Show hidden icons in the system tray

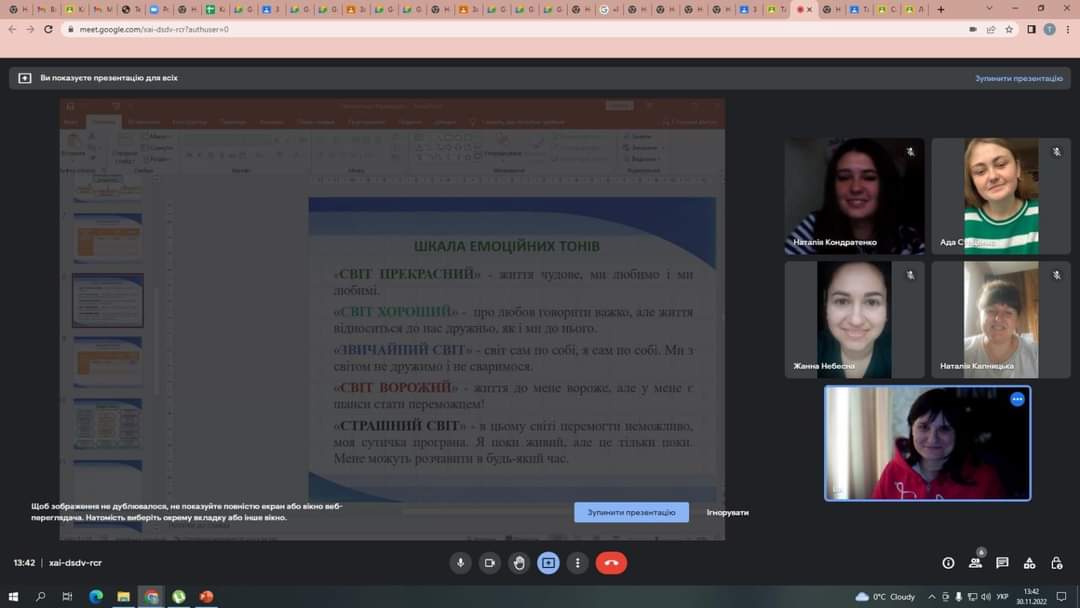(x=930, y=597)
